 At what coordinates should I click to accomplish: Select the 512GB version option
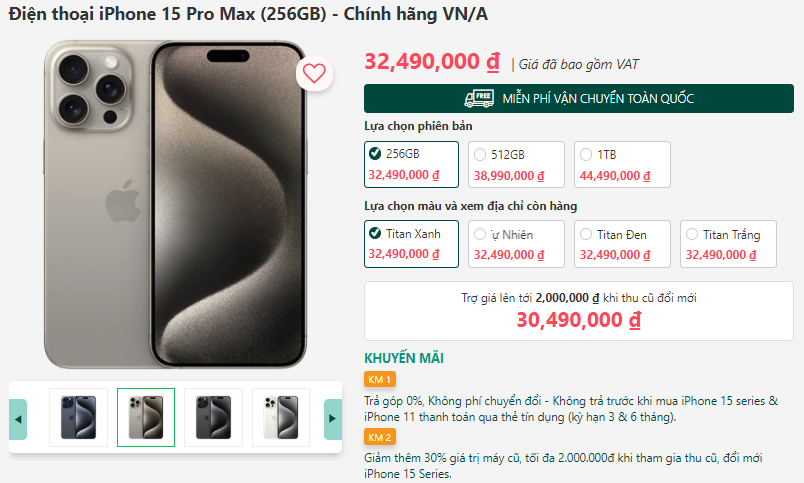(x=516, y=165)
